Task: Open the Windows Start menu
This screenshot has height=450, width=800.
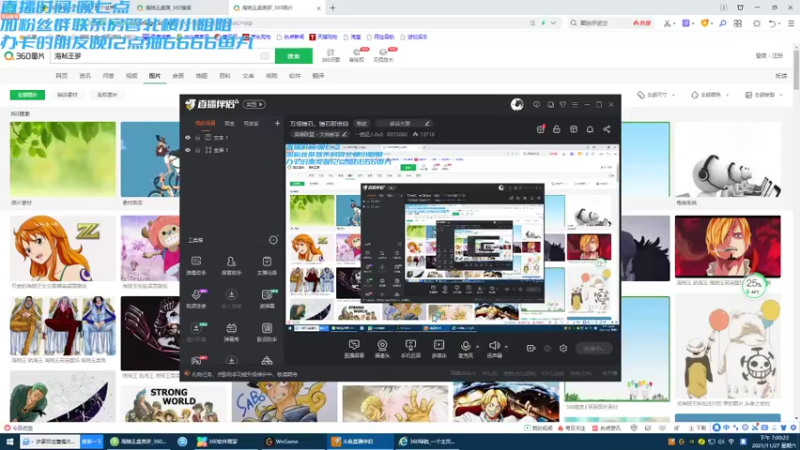Action: point(9,441)
